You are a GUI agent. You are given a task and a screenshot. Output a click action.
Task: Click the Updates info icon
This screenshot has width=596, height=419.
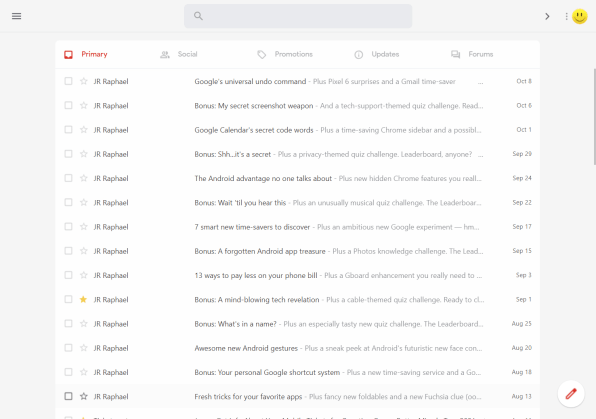pyautogui.click(x=358, y=55)
